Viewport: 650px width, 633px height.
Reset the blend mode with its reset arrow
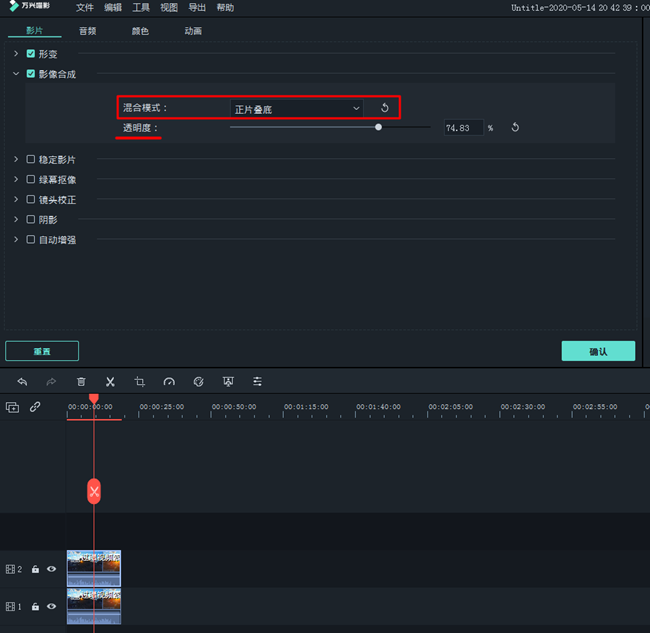point(385,108)
